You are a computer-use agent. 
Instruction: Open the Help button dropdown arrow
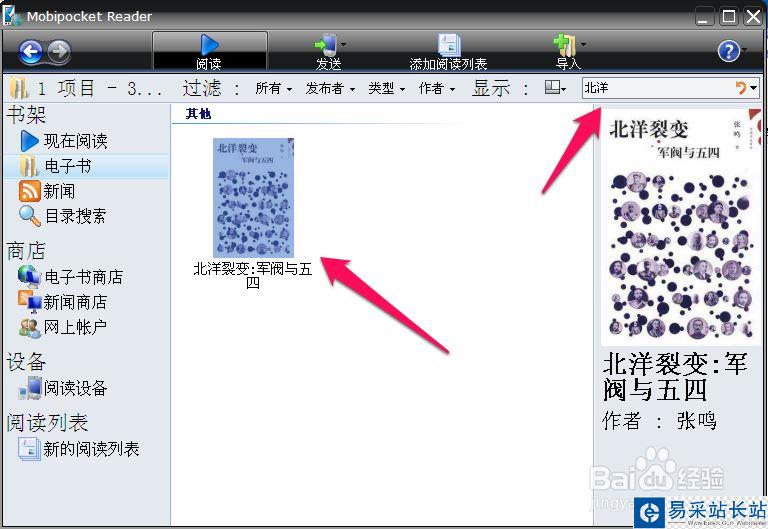[744, 50]
